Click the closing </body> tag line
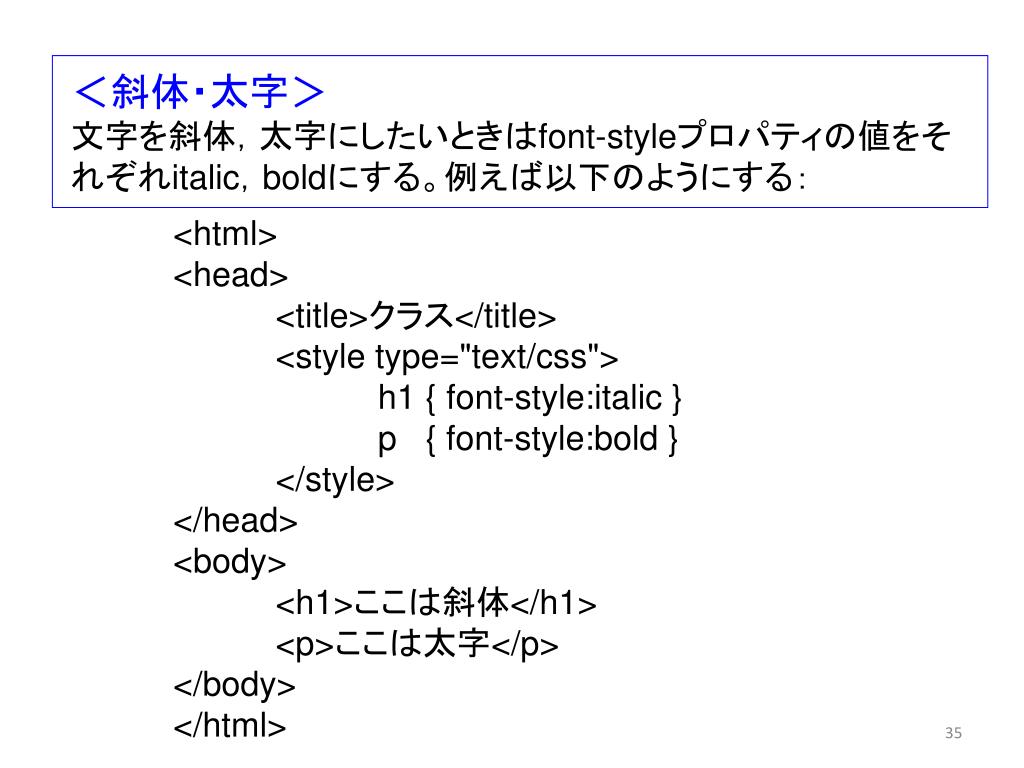Image resolution: width=1024 pixels, height=768 pixels. coord(234,685)
